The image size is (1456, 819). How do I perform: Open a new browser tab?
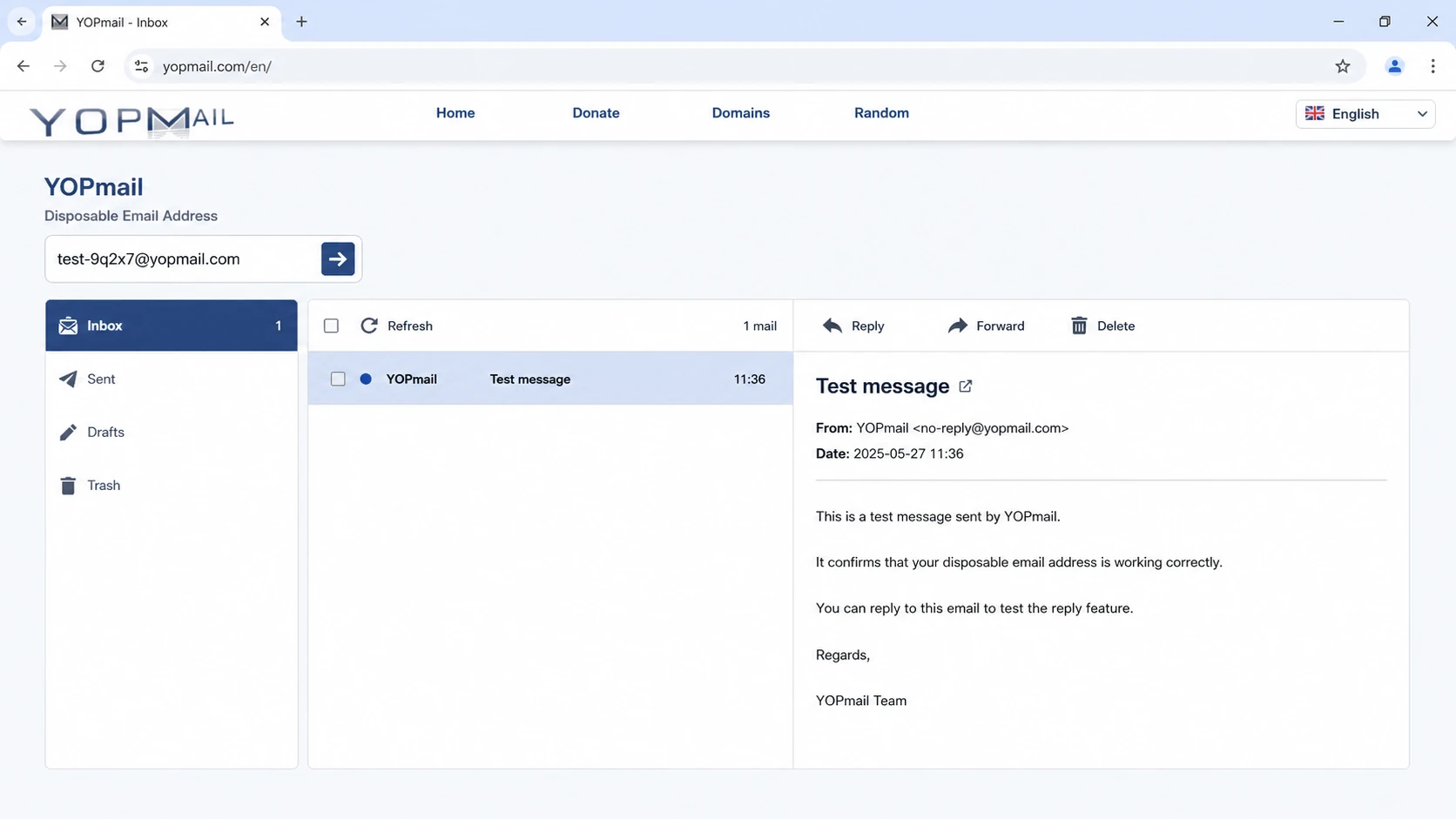click(x=301, y=22)
